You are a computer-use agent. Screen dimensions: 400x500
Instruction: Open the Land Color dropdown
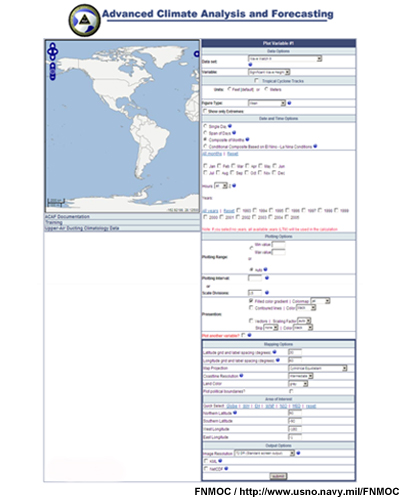(298, 384)
